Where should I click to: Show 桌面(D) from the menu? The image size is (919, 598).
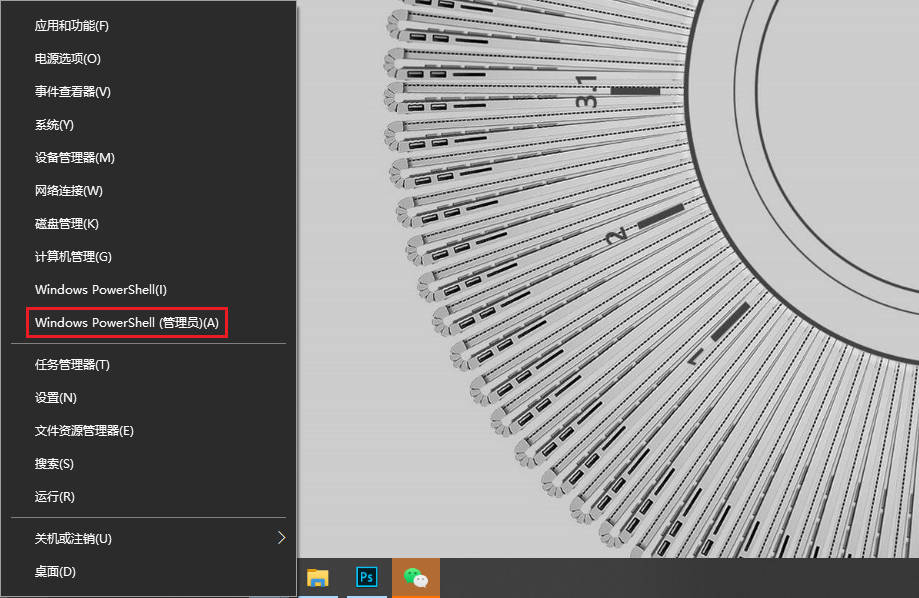pos(148,571)
